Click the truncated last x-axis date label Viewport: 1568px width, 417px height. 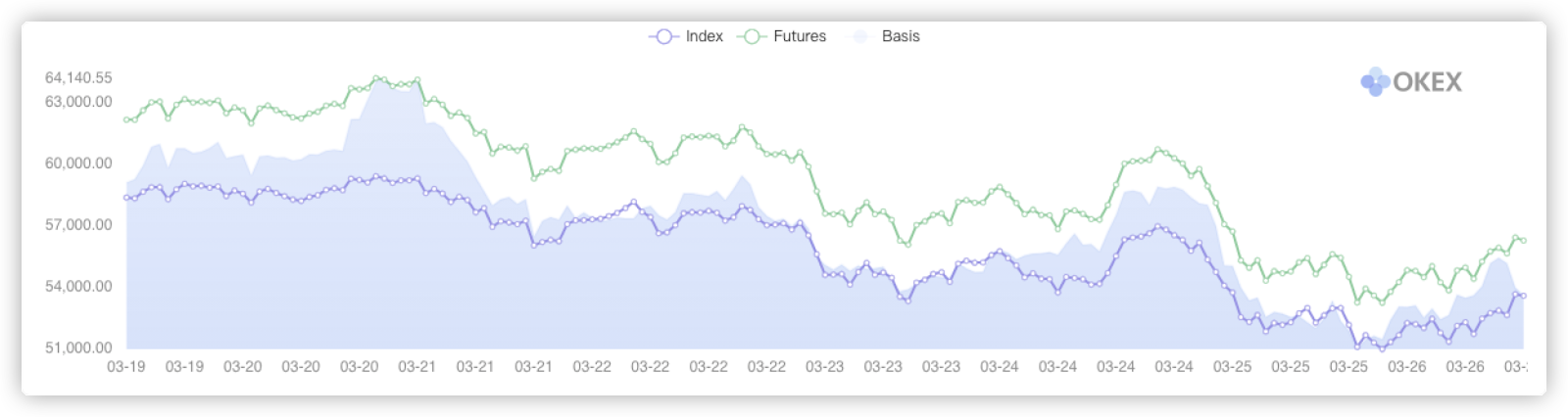[1515, 367]
